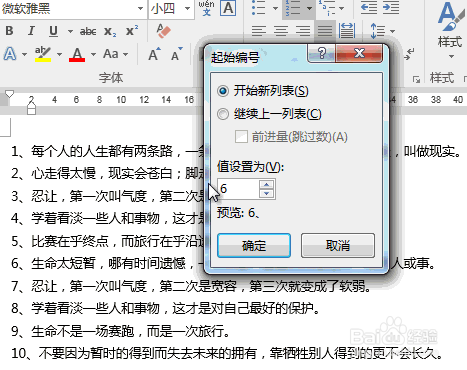The height and width of the screenshot is (370, 467).
Task: Open the Styles gallery button
Action: click(451, 31)
